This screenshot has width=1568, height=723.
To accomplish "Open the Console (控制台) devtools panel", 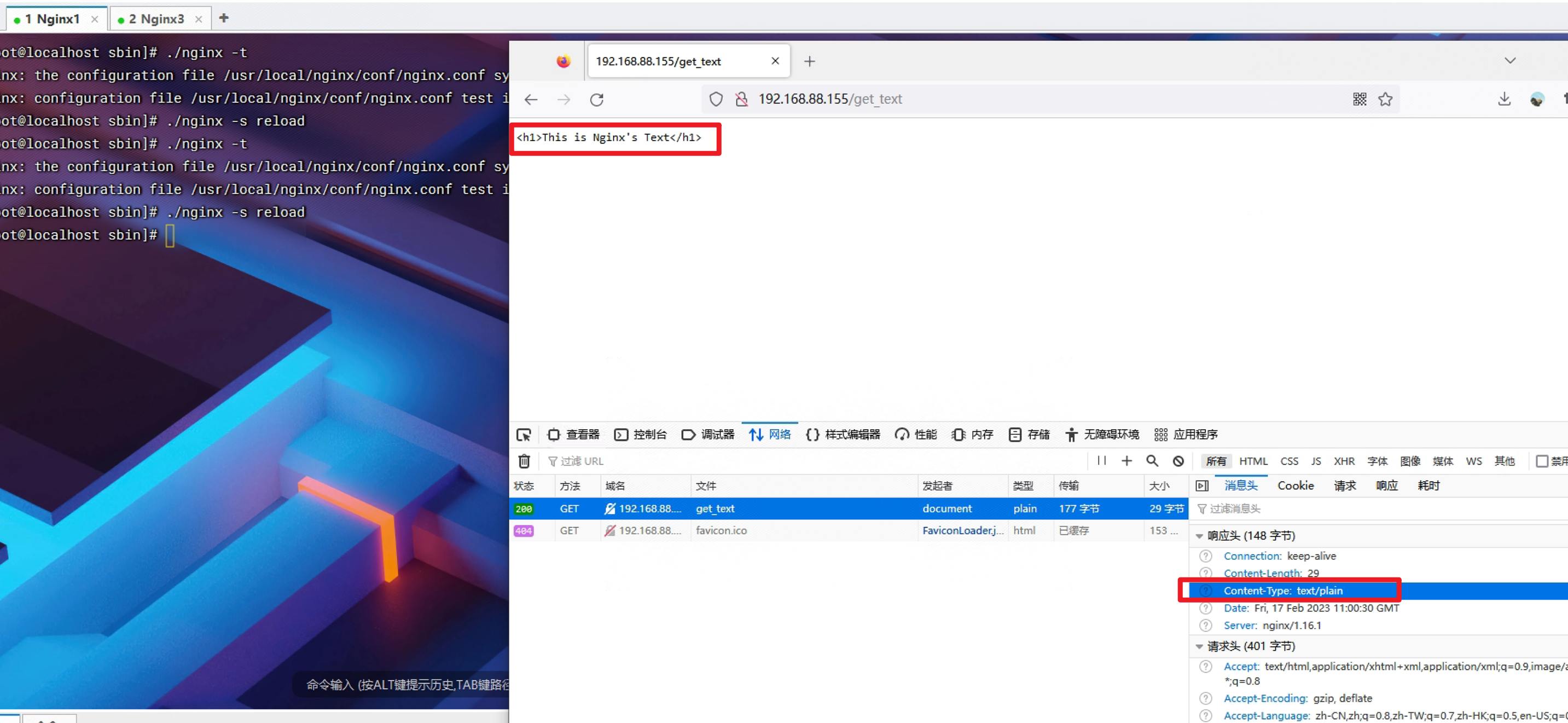I will click(640, 434).
